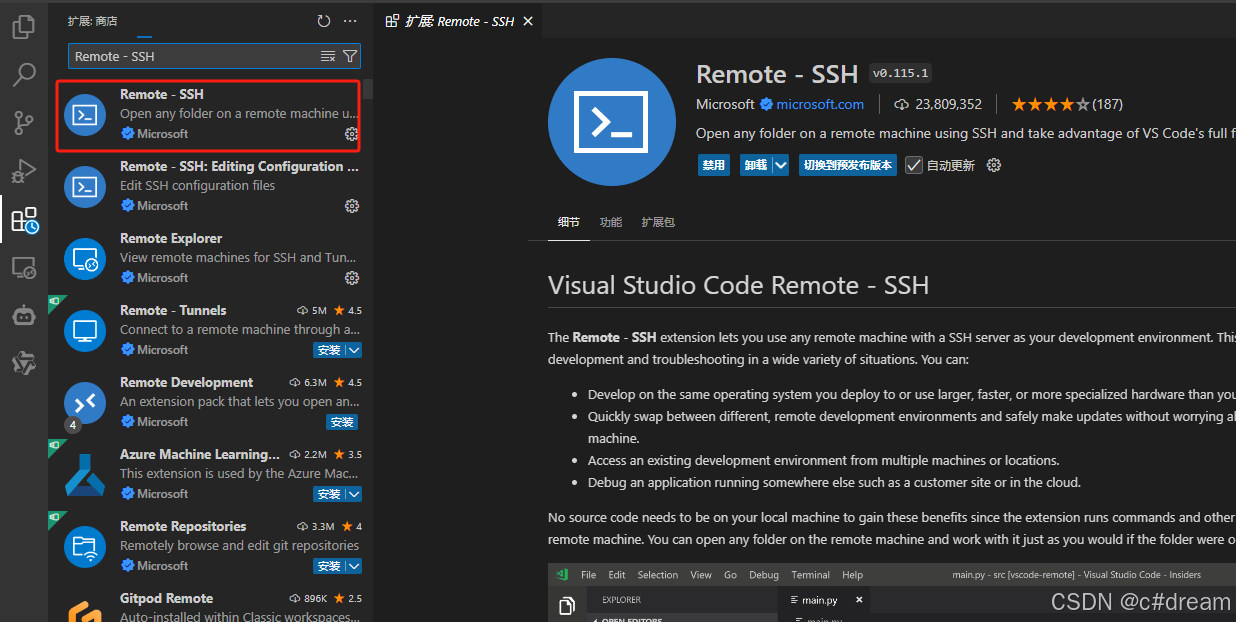Select the Remote - SSH extension in list
The image size is (1236, 622).
[x=208, y=114]
